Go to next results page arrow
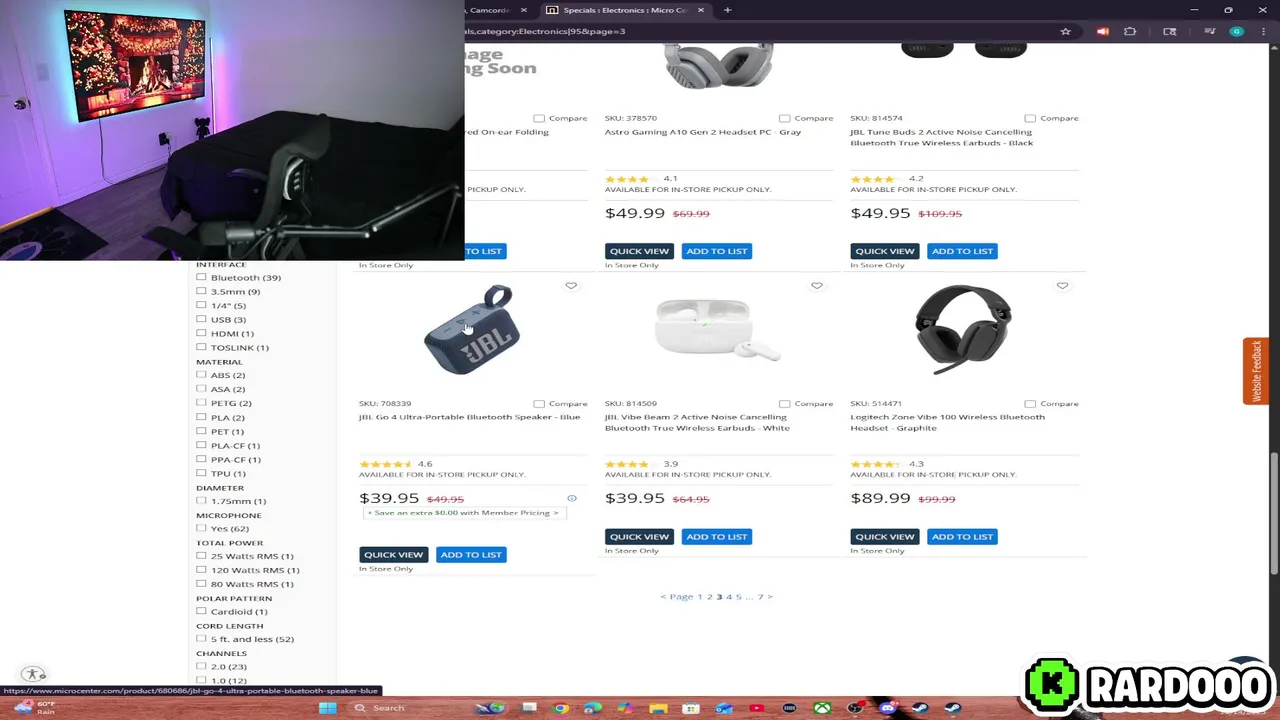Screen dimensions: 1280x720 click(x=769, y=597)
